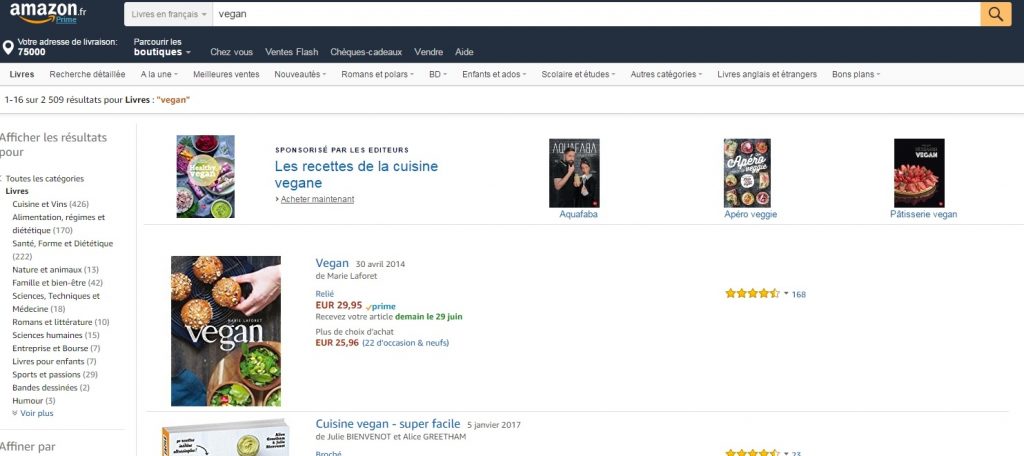Open the Marie Laforet Vegan book cover
1024x456 pixels.
coord(226,330)
